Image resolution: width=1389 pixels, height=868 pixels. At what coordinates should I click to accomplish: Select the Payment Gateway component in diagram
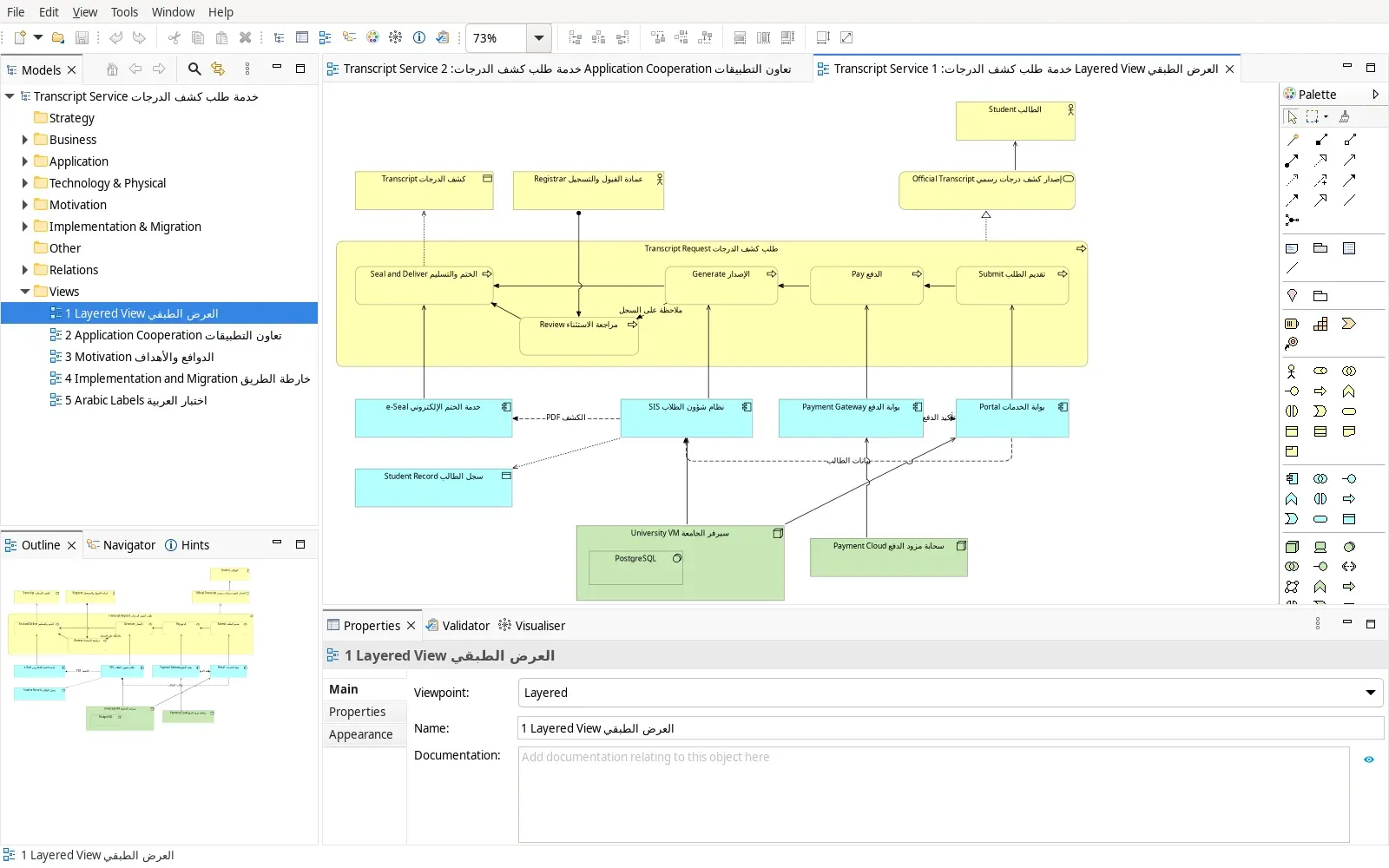(x=851, y=418)
